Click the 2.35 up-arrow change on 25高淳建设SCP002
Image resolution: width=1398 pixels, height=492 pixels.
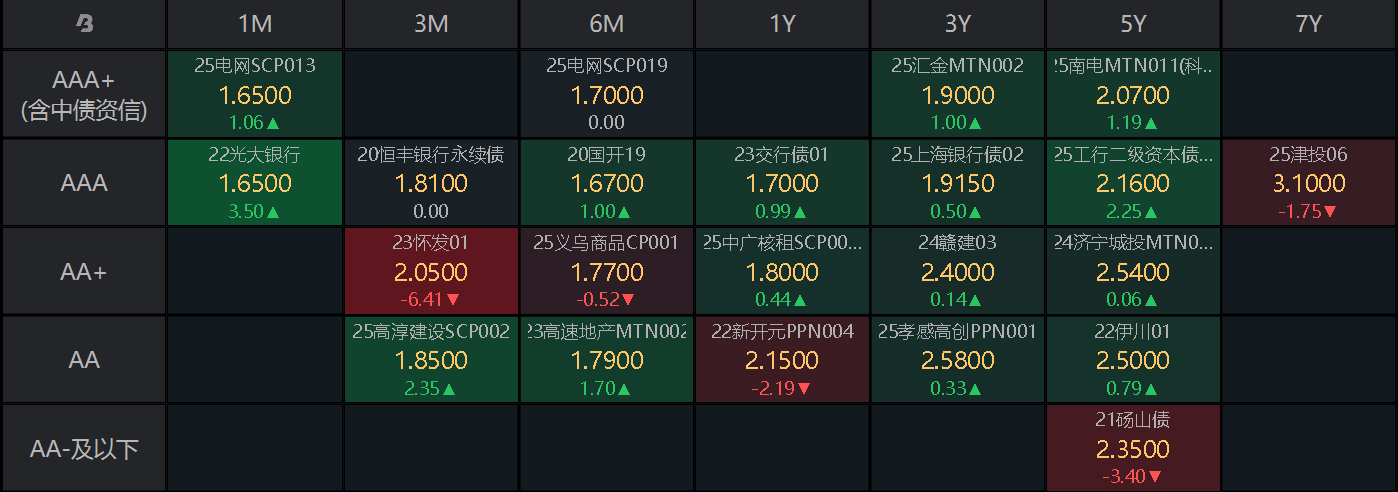[x=431, y=388]
